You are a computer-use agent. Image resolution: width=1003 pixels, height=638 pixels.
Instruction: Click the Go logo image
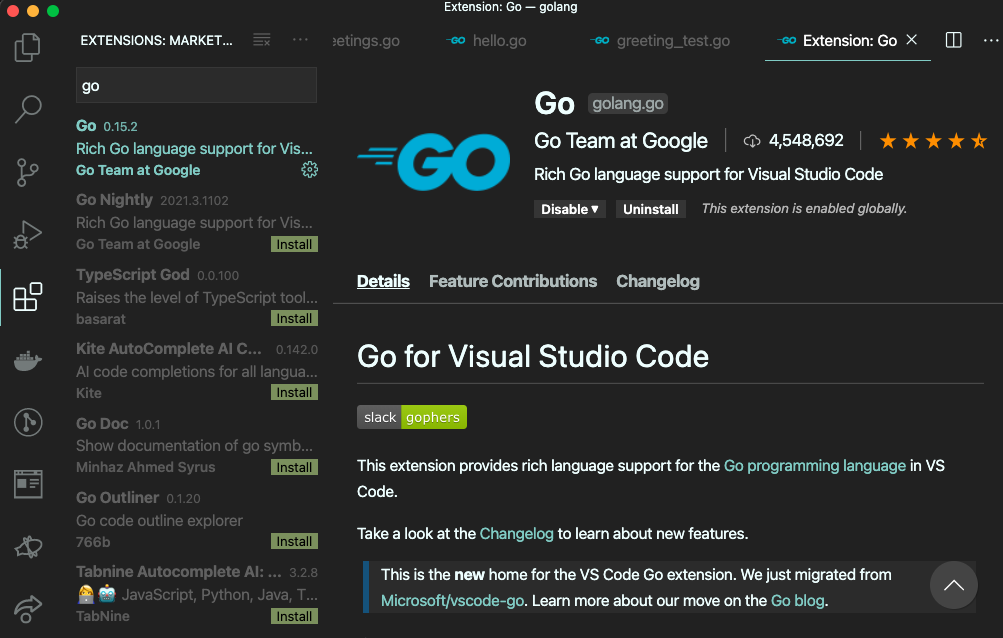434,161
